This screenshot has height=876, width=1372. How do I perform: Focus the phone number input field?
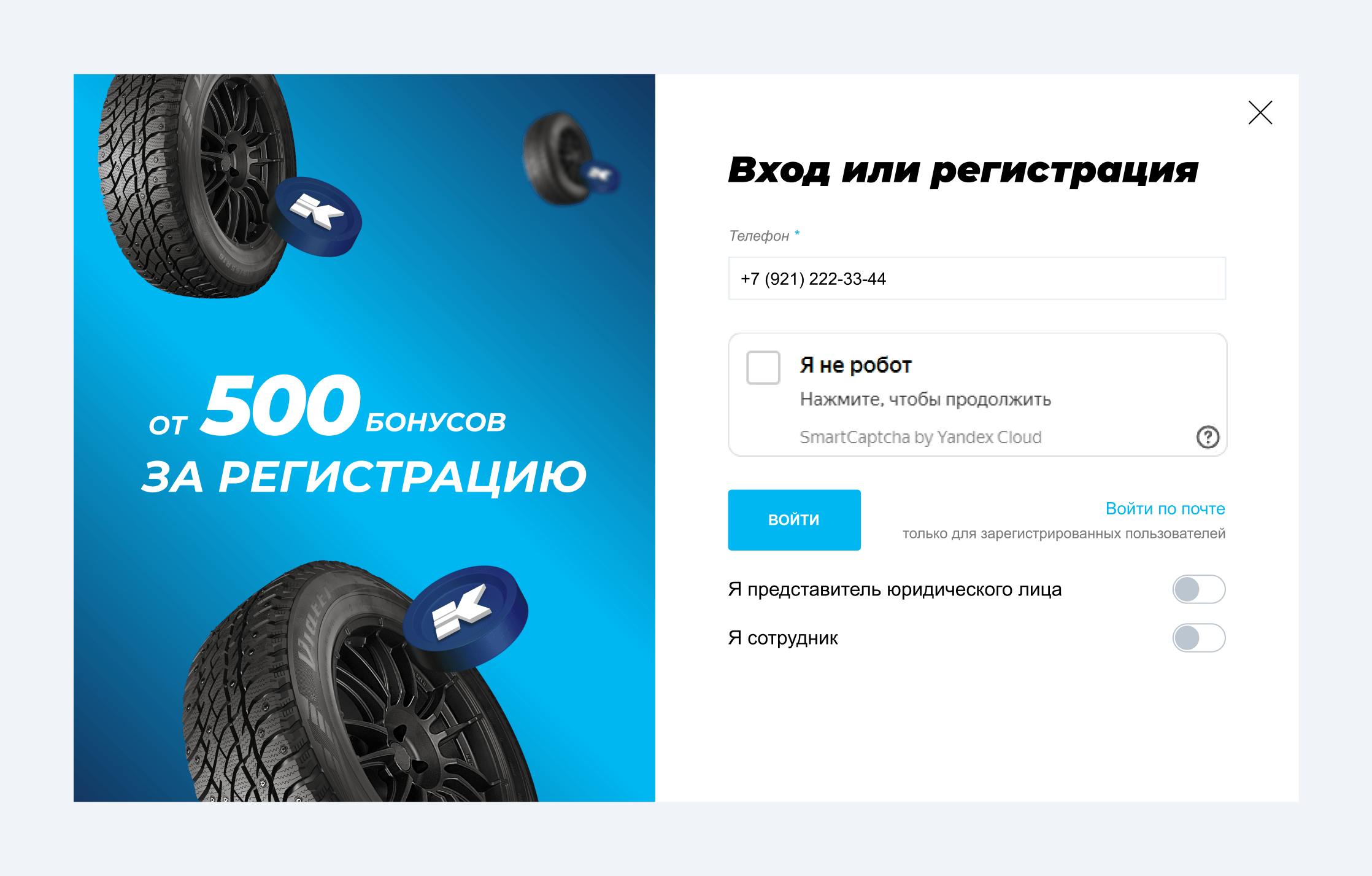click(x=977, y=279)
